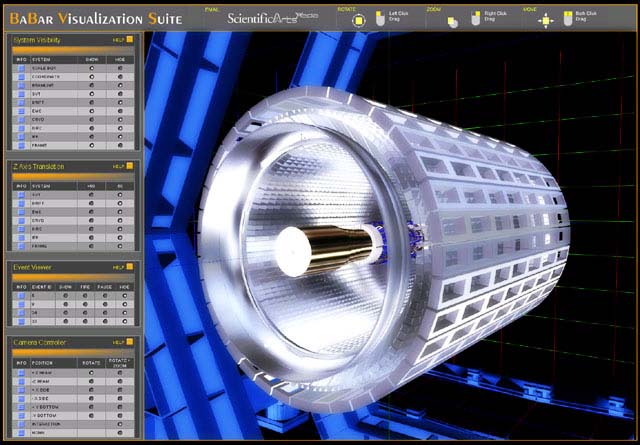Open info for SCALE BOX row
640x445 pixels.
click(x=21, y=68)
